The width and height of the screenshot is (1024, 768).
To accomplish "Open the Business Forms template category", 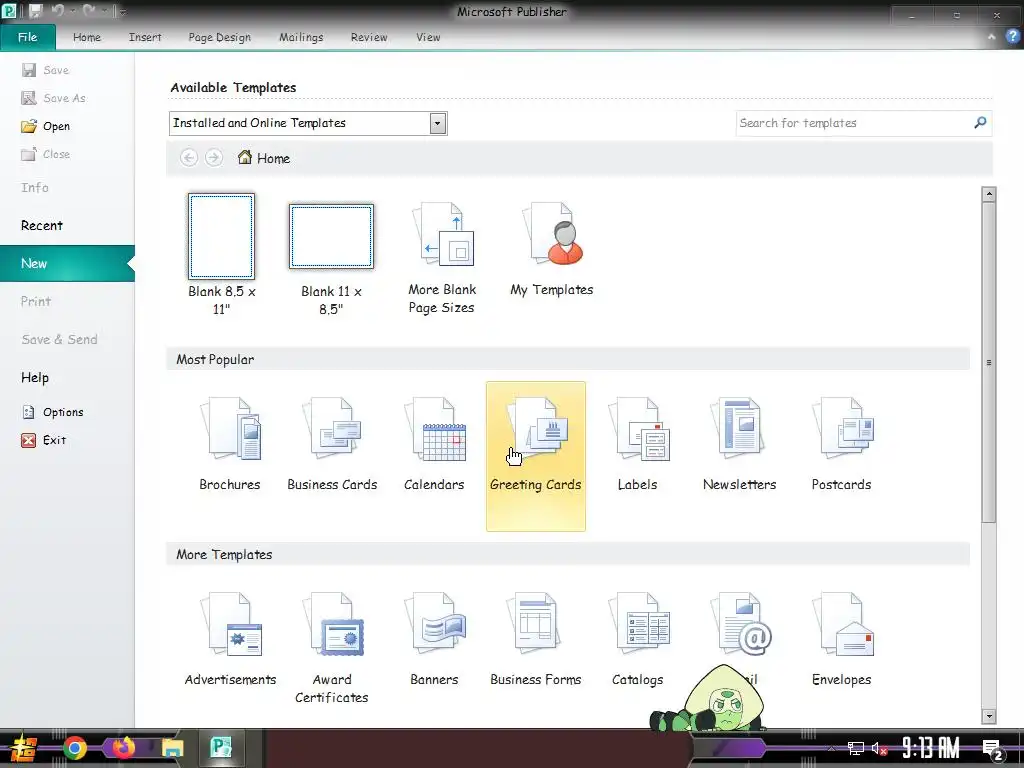I will point(536,639).
